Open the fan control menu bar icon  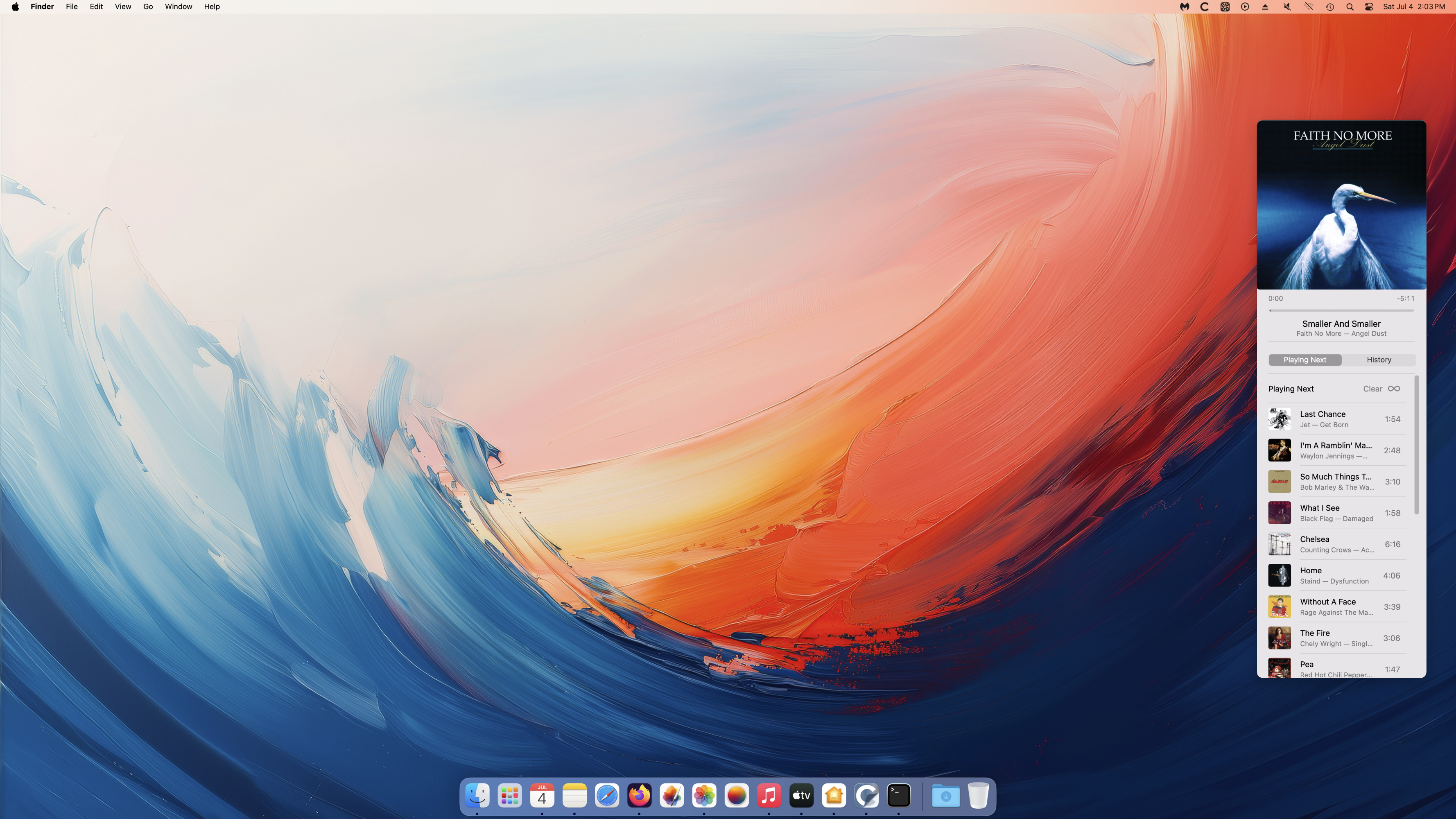(1225, 7)
